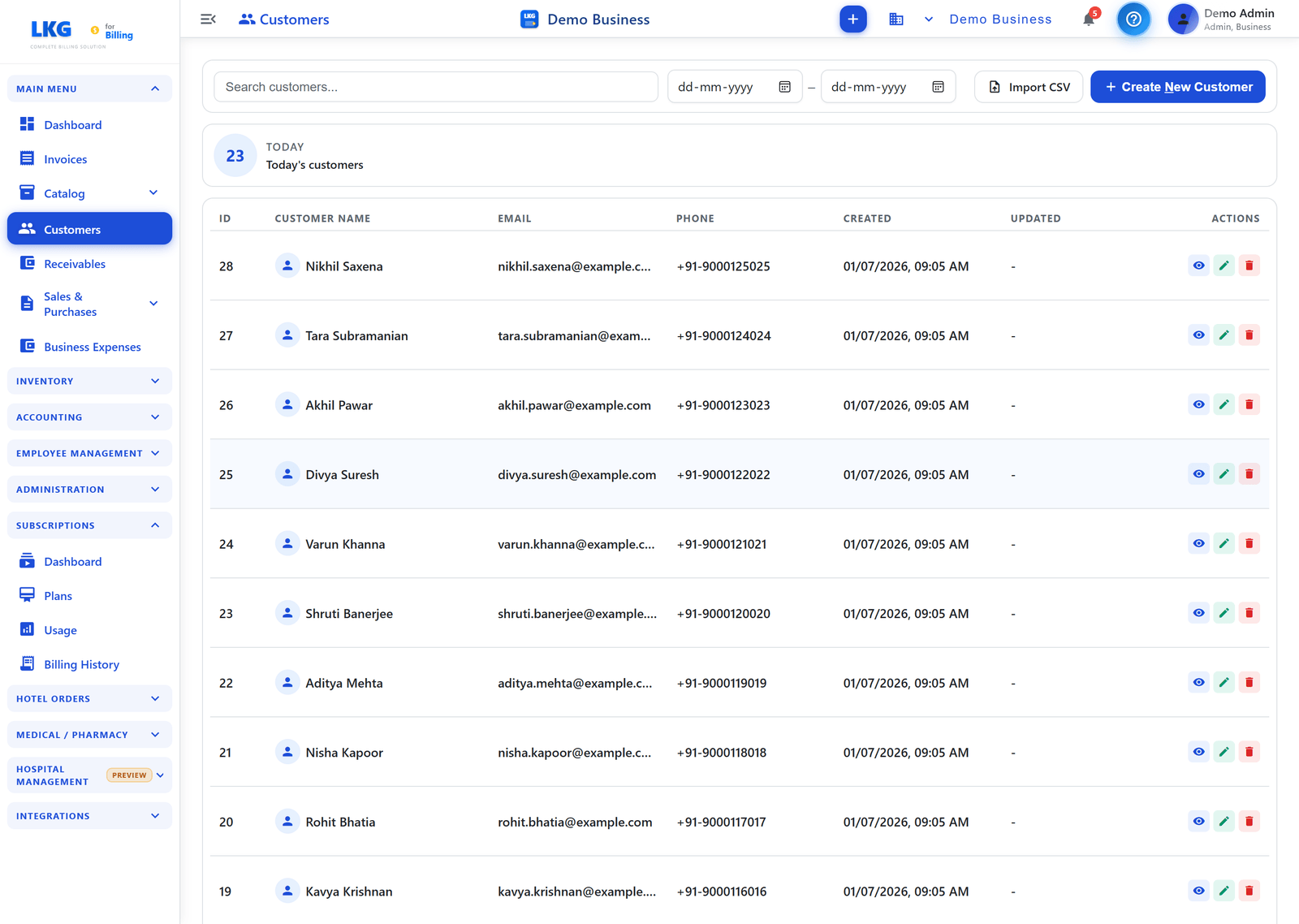Expand the Catalog submenu
This screenshot has width=1299, height=924.
click(153, 192)
